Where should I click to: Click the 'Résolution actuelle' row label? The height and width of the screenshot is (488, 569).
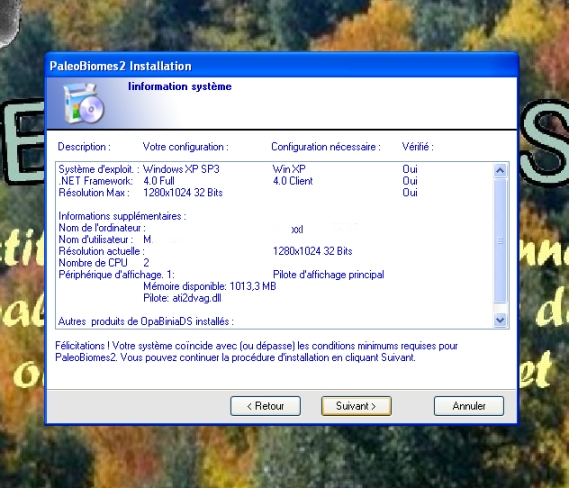(x=101, y=251)
